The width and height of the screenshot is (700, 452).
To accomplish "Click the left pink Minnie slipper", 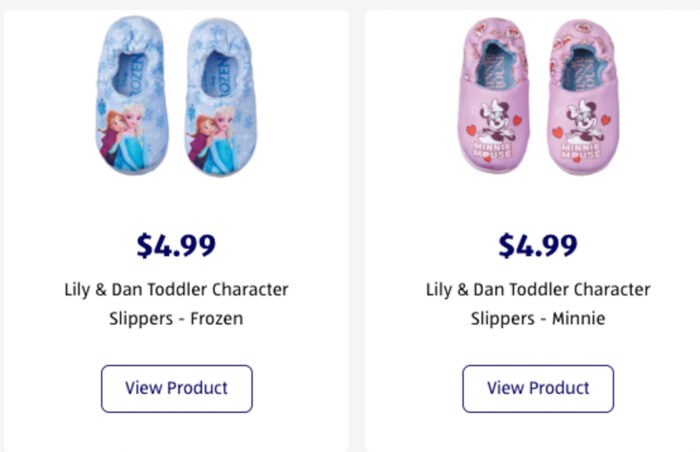I will click(x=496, y=95).
